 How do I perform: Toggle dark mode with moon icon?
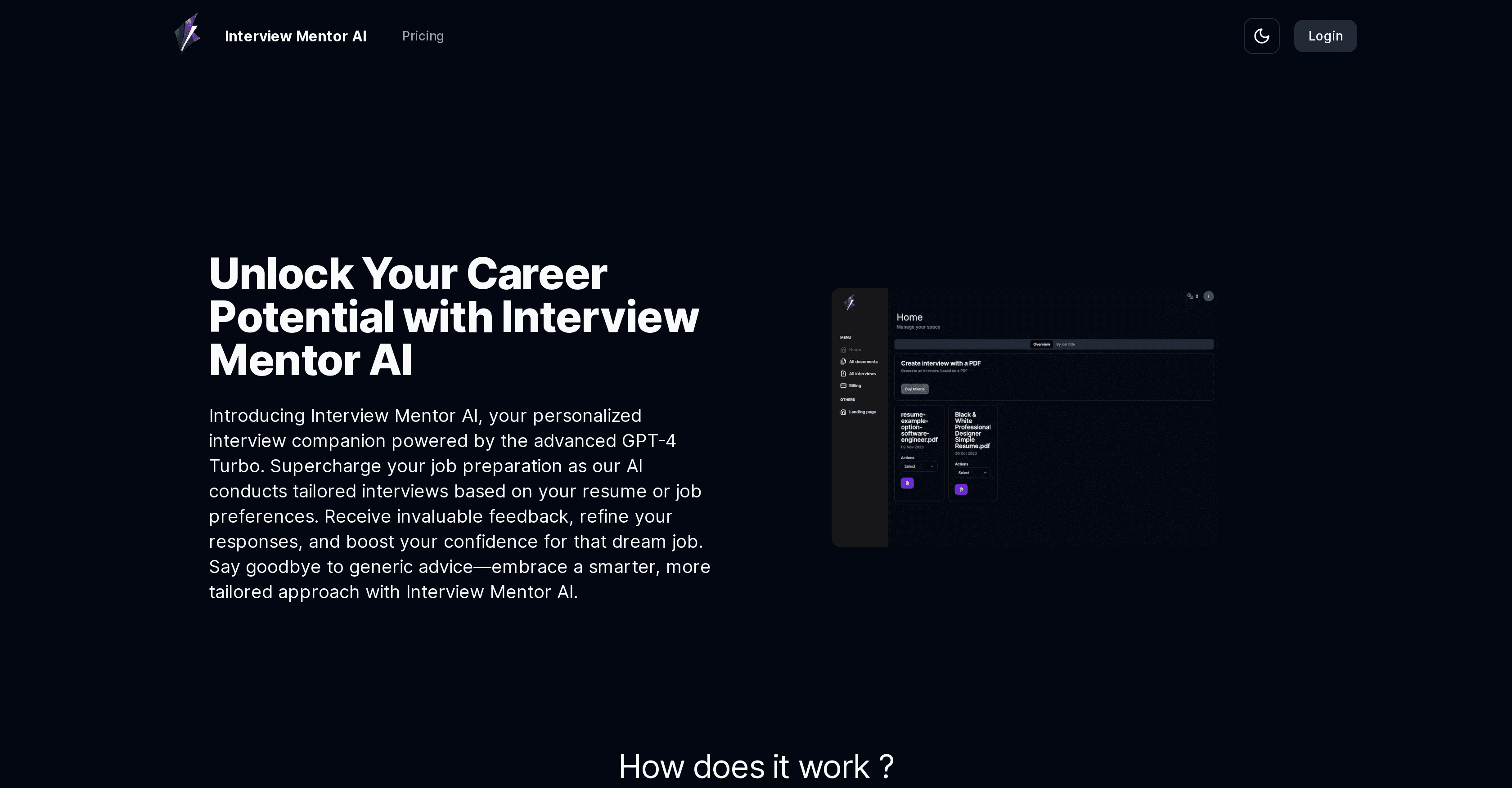1261,36
